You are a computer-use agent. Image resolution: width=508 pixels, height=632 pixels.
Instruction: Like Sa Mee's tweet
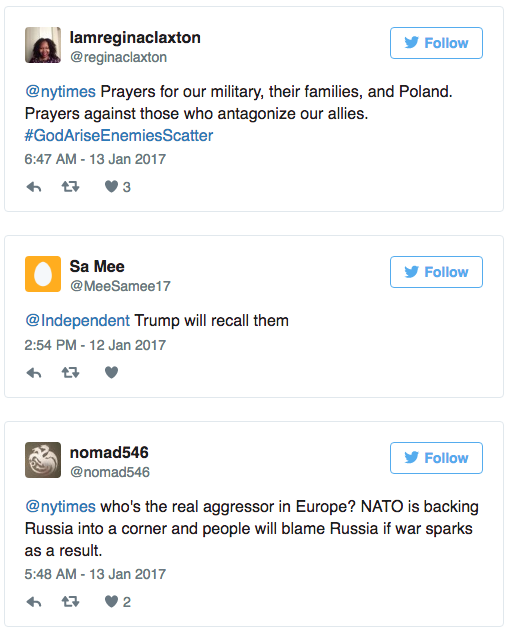click(111, 372)
